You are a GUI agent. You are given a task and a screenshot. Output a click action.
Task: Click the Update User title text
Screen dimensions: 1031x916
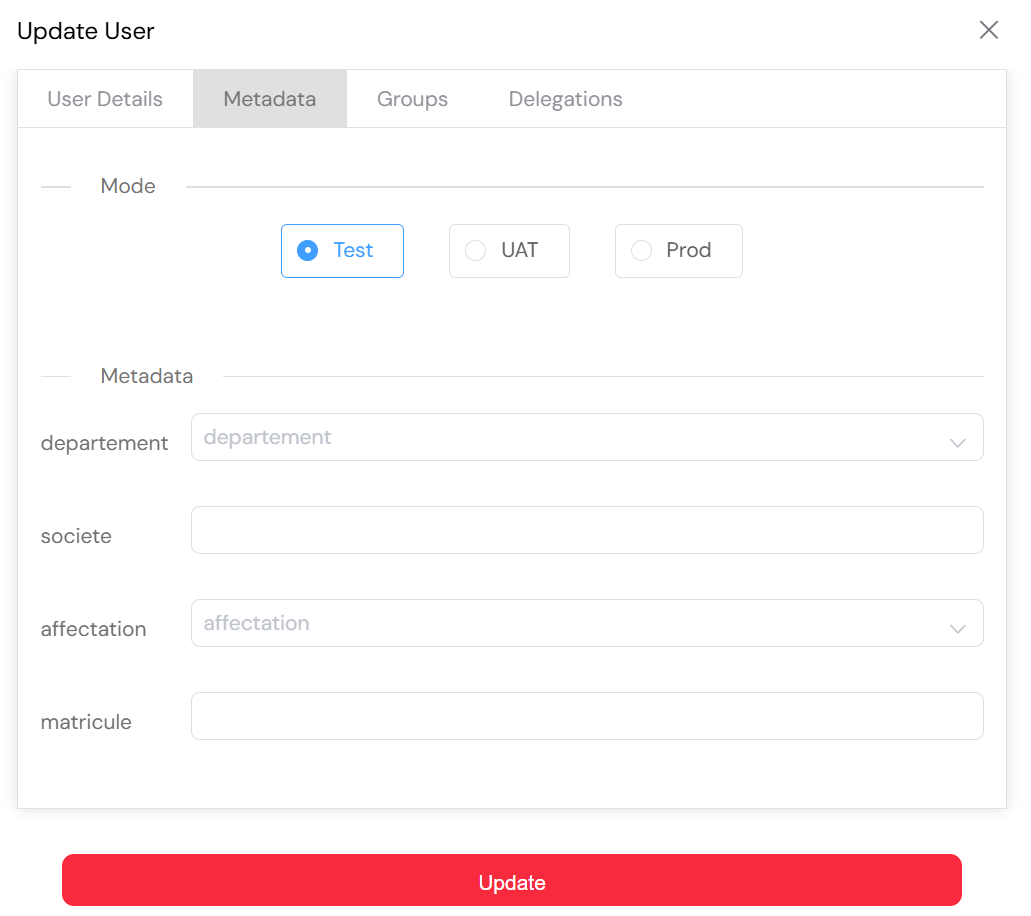tap(85, 31)
